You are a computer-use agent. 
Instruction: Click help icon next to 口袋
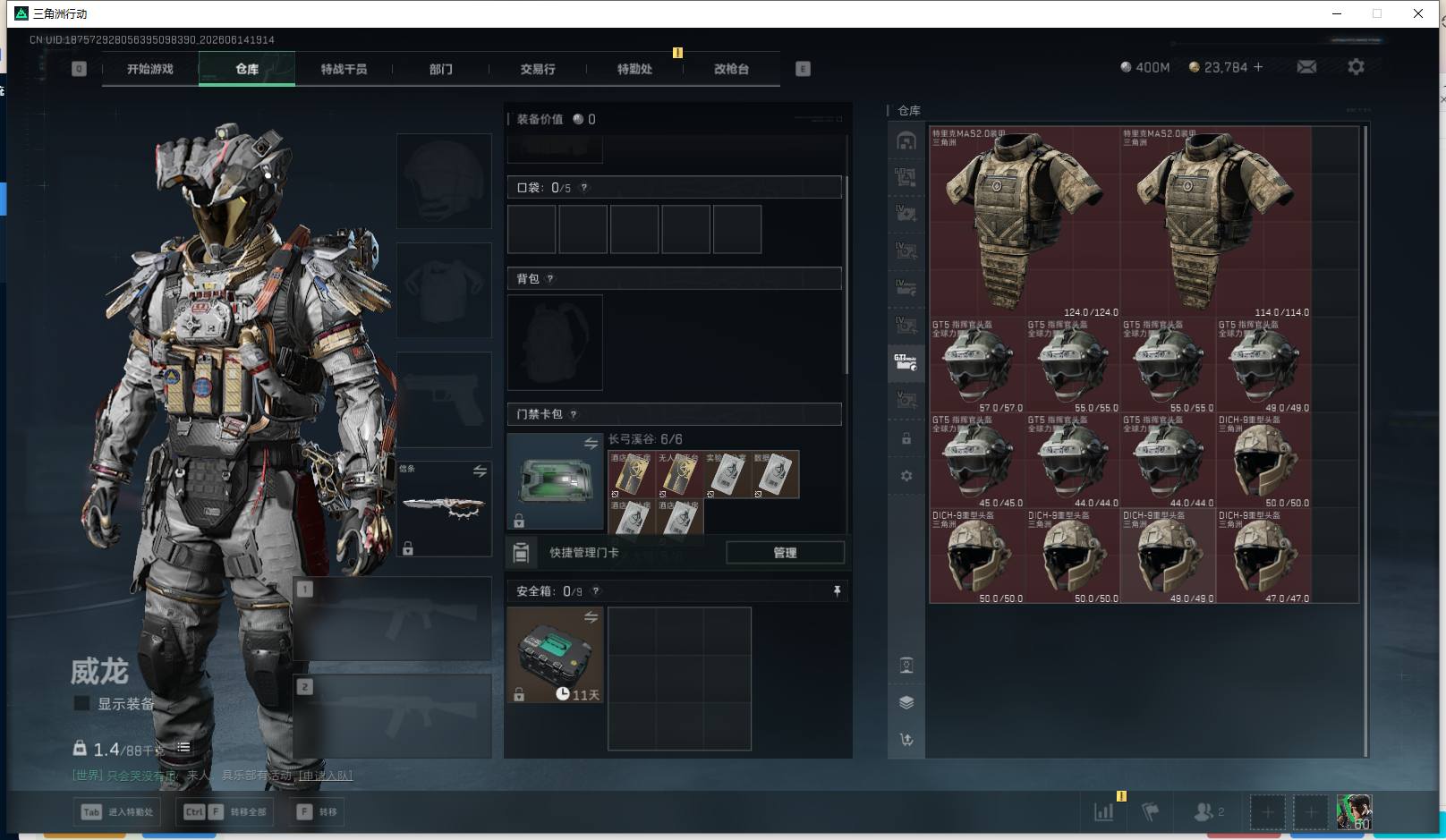(x=584, y=188)
